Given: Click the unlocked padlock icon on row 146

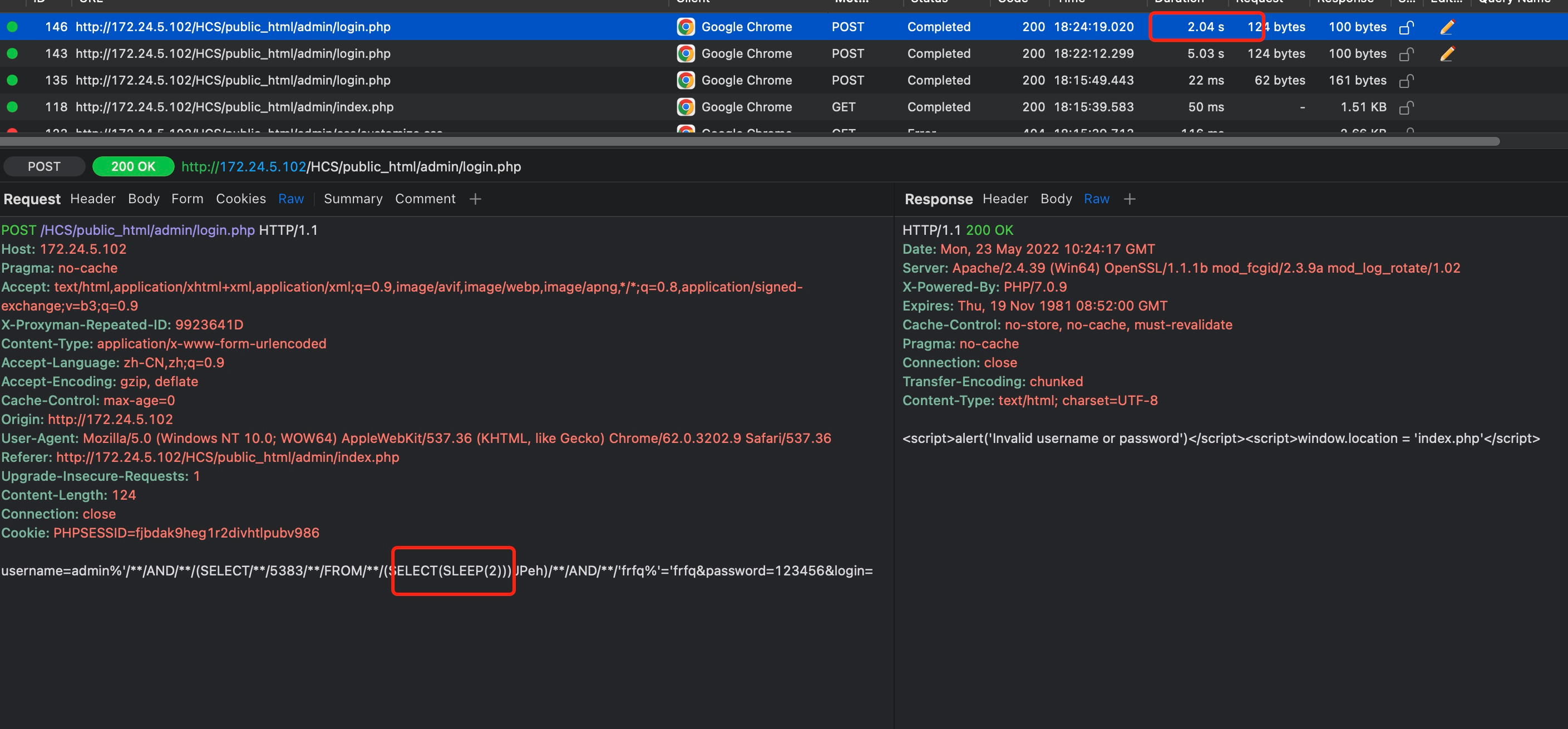Looking at the screenshot, I should coord(1406,27).
